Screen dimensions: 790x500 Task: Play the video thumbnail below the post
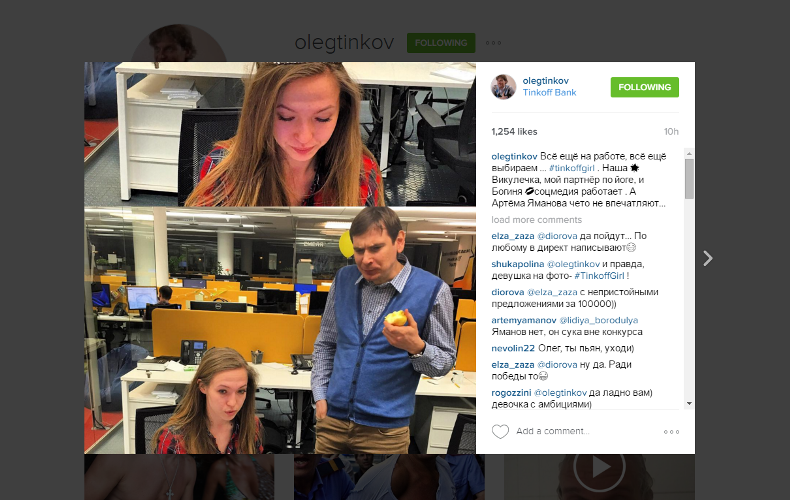[600, 468]
